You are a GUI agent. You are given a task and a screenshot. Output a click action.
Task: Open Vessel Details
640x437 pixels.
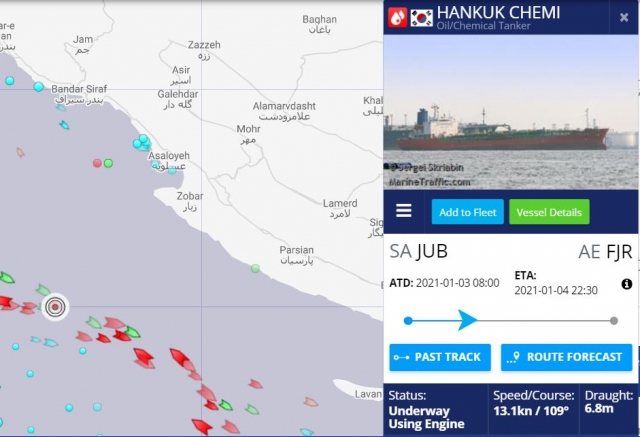click(549, 212)
